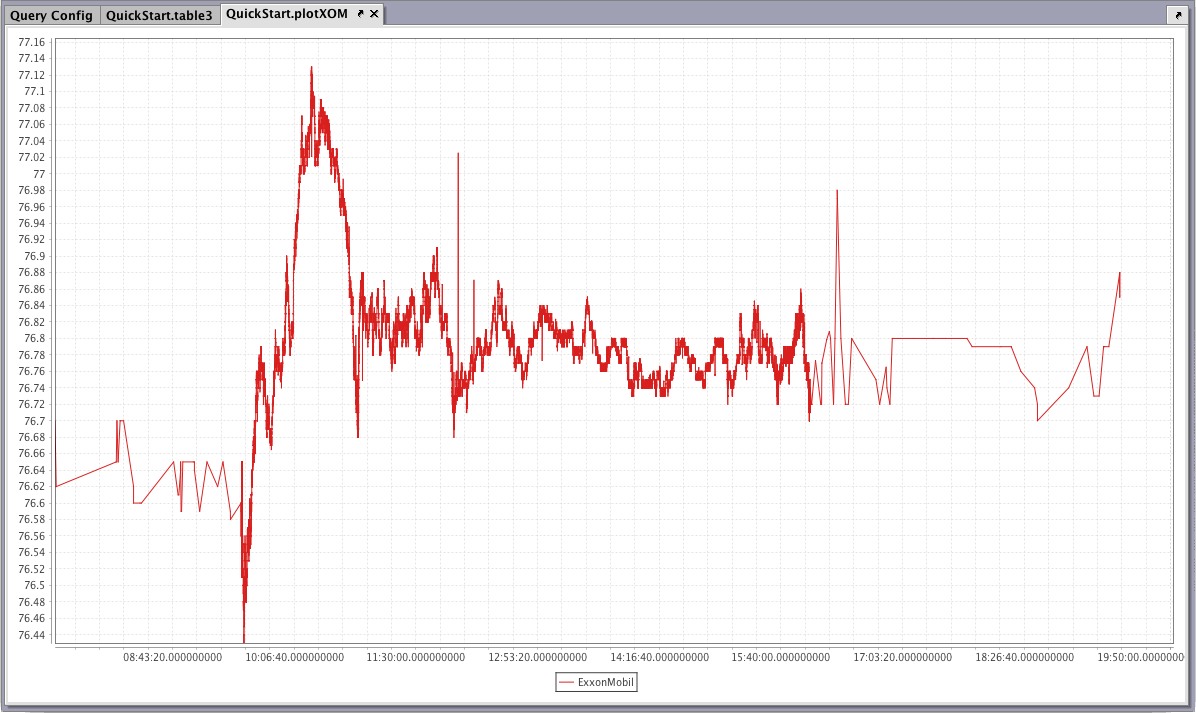Close the QuickStart.plotXOM tab

(374, 14)
